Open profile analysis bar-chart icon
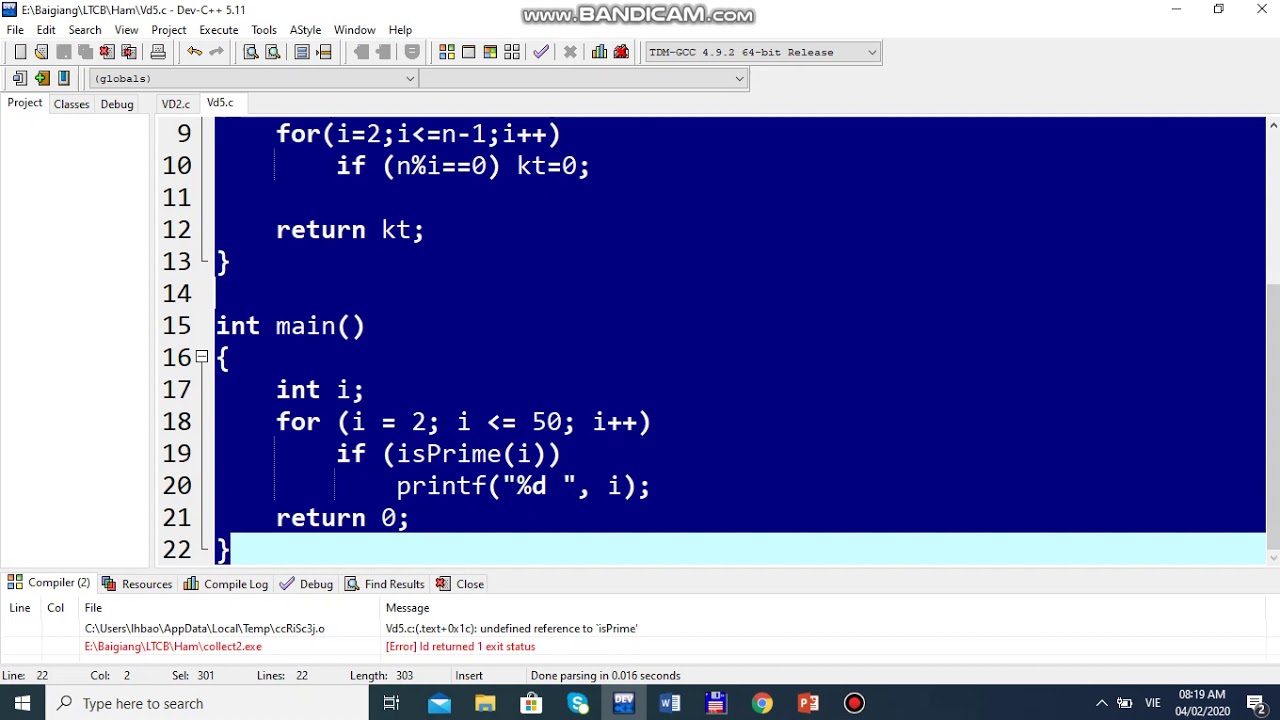Image resolution: width=1280 pixels, height=720 pixels. click(x=599, y=52)
